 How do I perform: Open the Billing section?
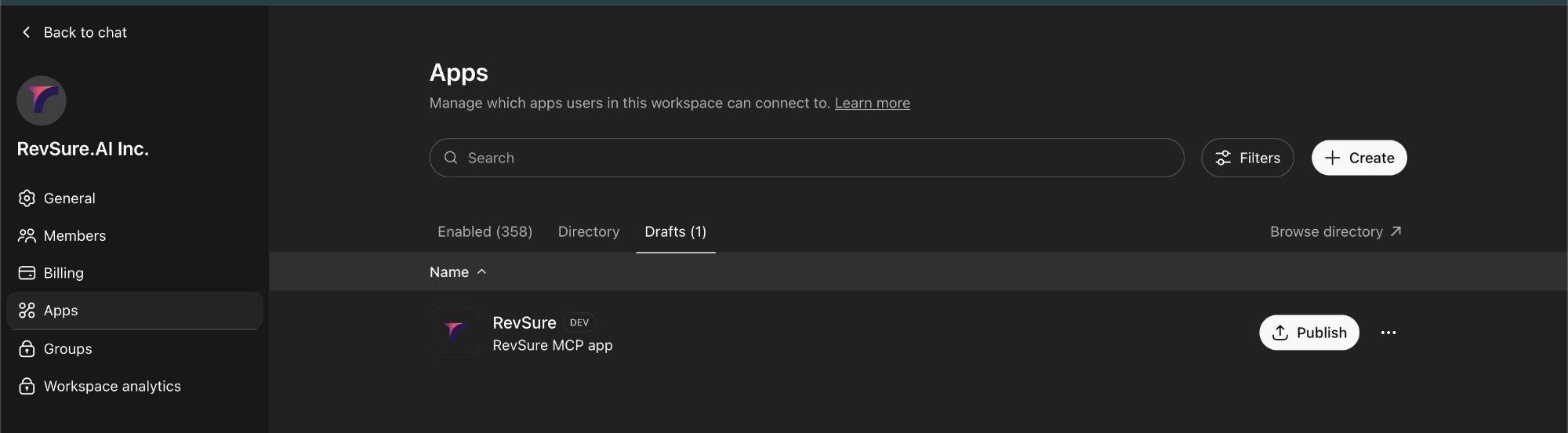(134, 273)
